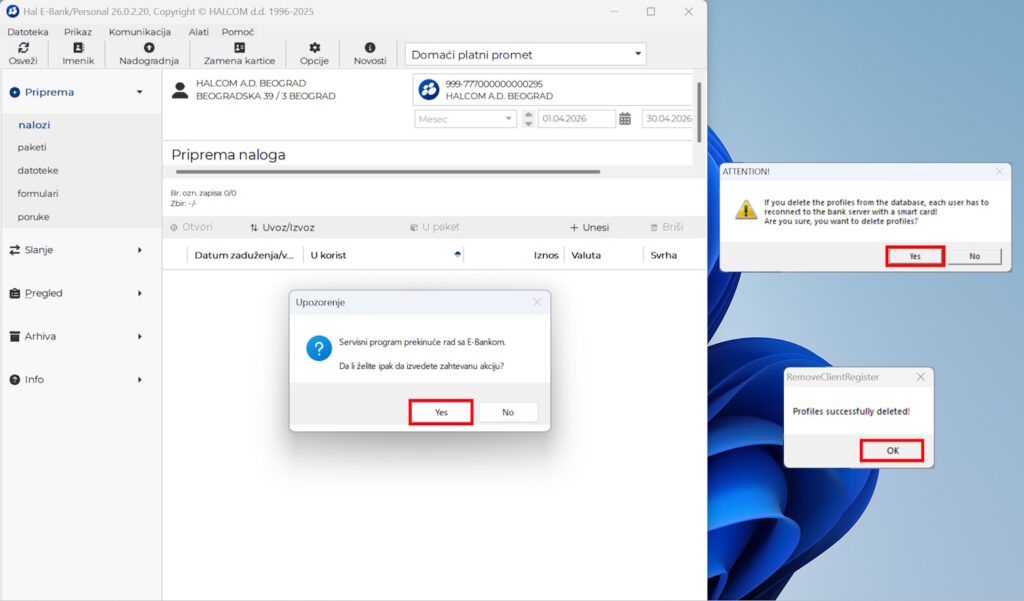1024x601 pixels.
Task: Click the 01.04.2026 start date field
Action: click(576, 118)
